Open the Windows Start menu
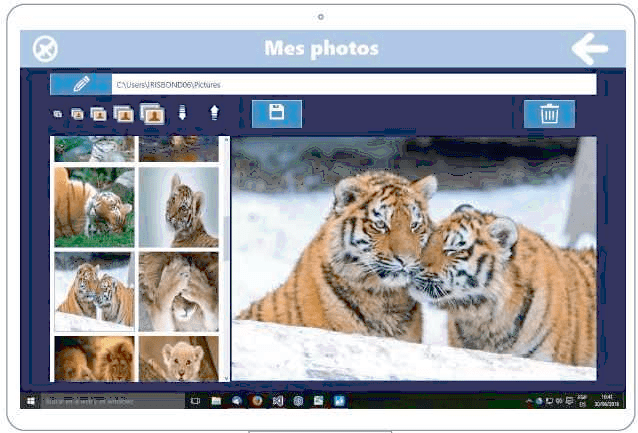The image size is (638, 433). click(x=30, y=400)
